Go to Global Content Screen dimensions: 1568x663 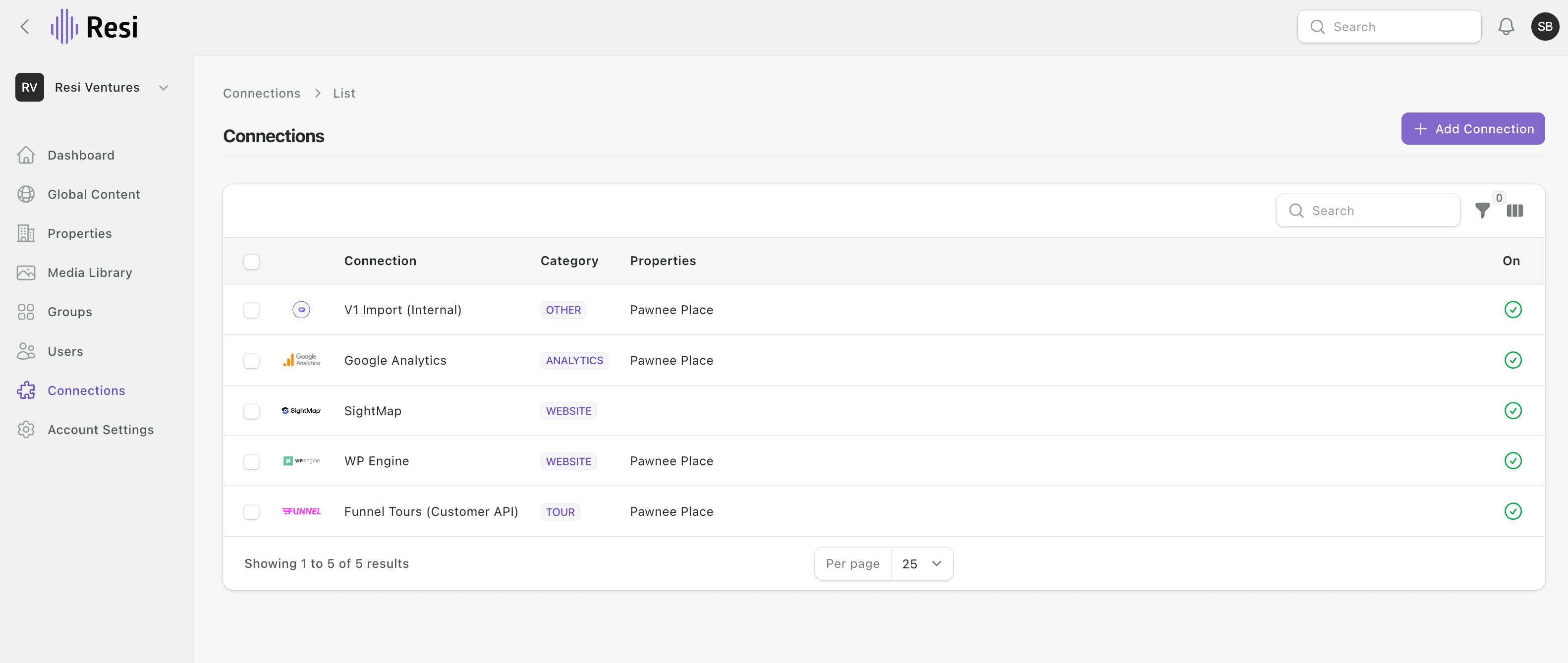[x=78, y=194]
